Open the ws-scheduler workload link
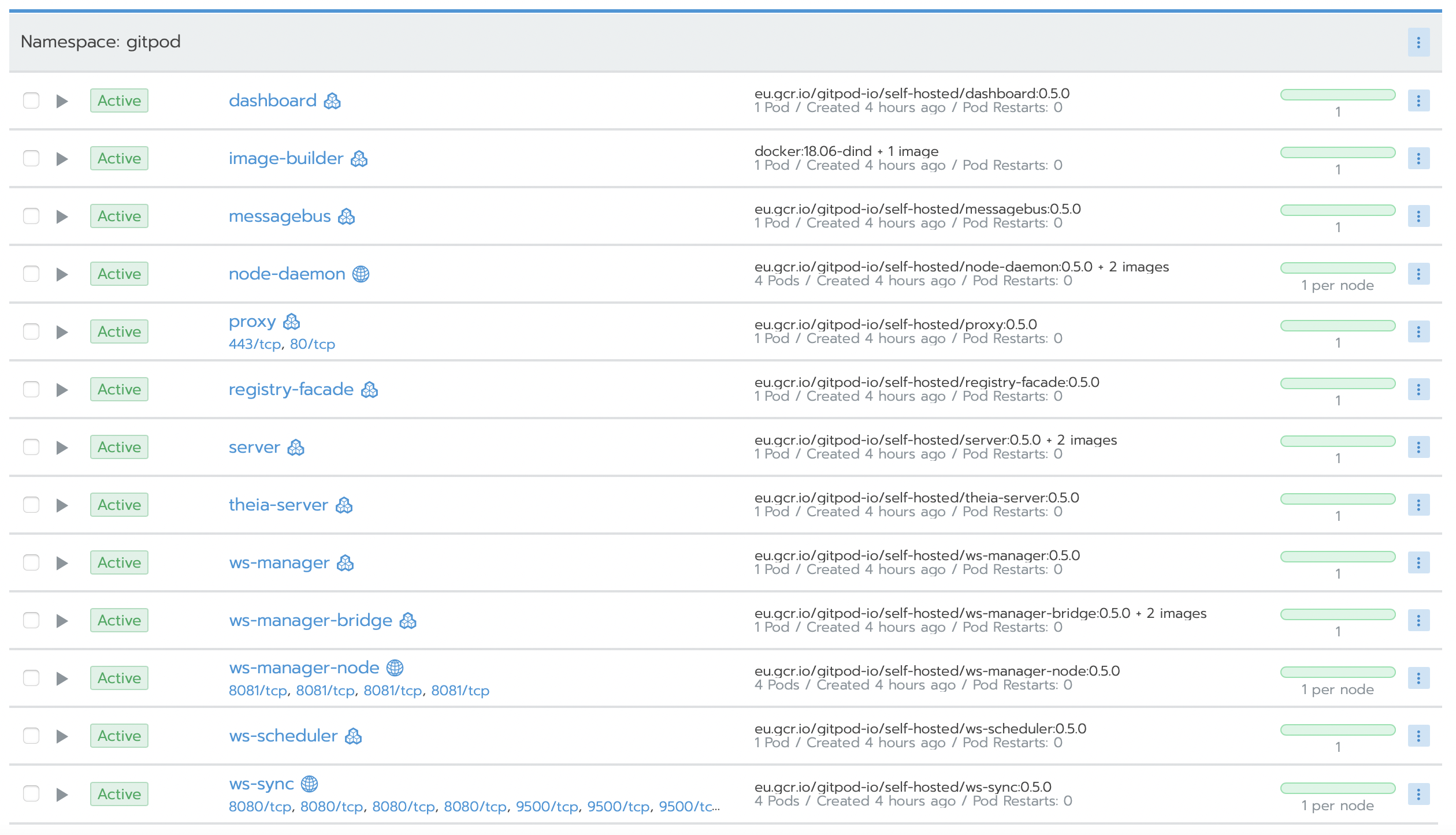 283,736
